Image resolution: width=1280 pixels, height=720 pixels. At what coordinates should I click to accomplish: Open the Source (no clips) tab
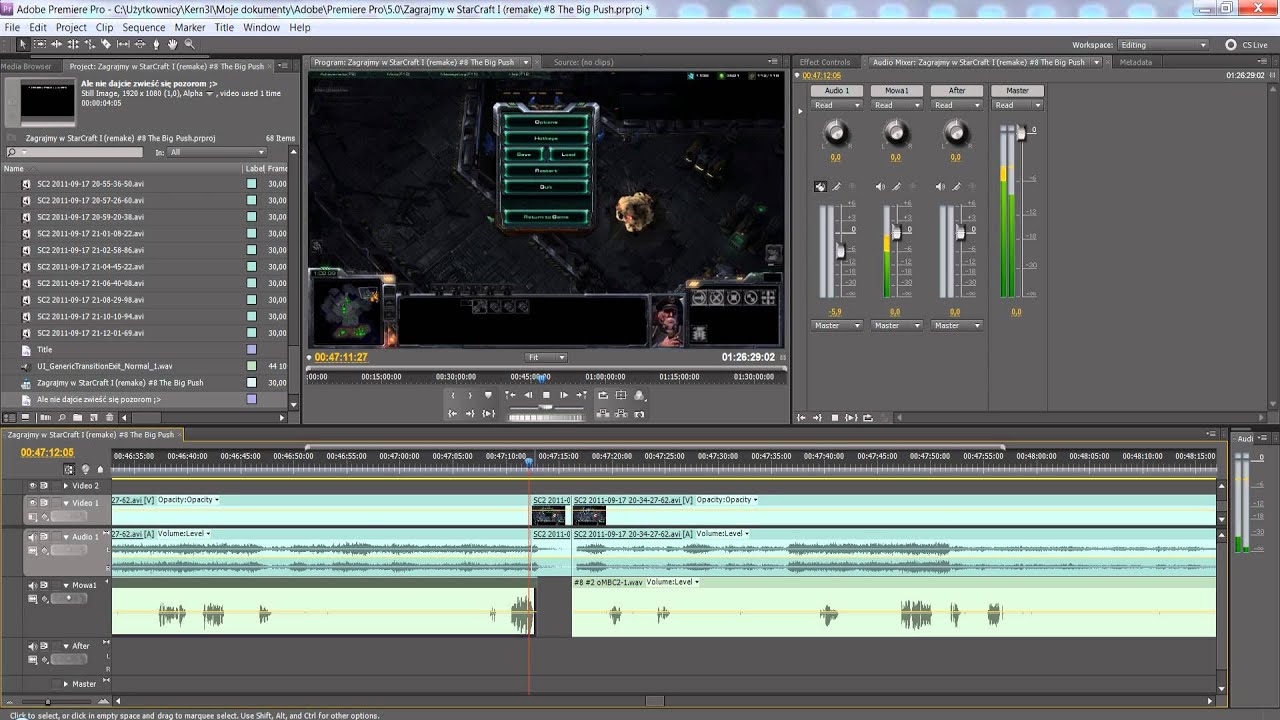583,62
